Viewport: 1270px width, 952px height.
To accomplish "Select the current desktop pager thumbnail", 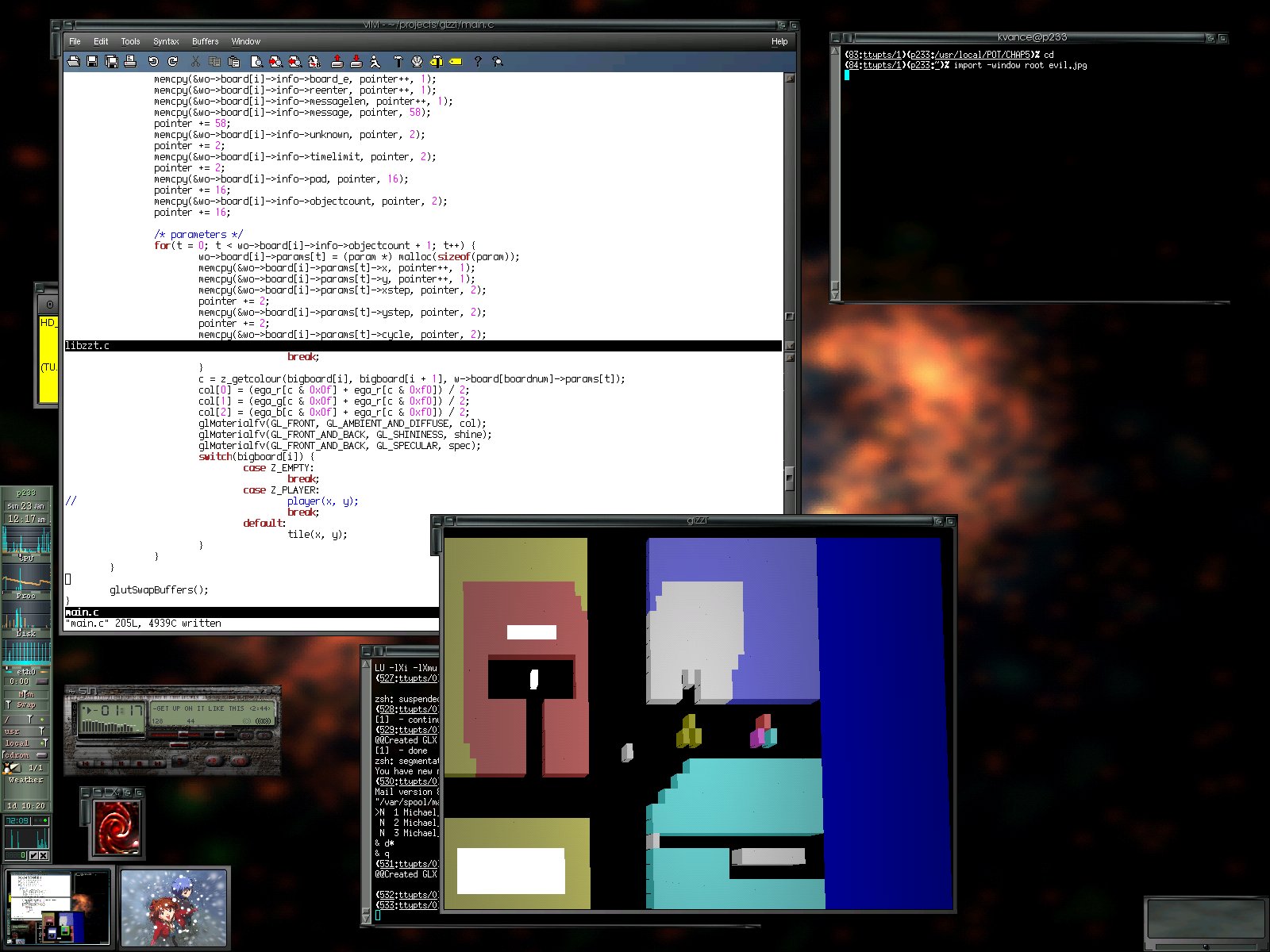I will pos(57,907).
